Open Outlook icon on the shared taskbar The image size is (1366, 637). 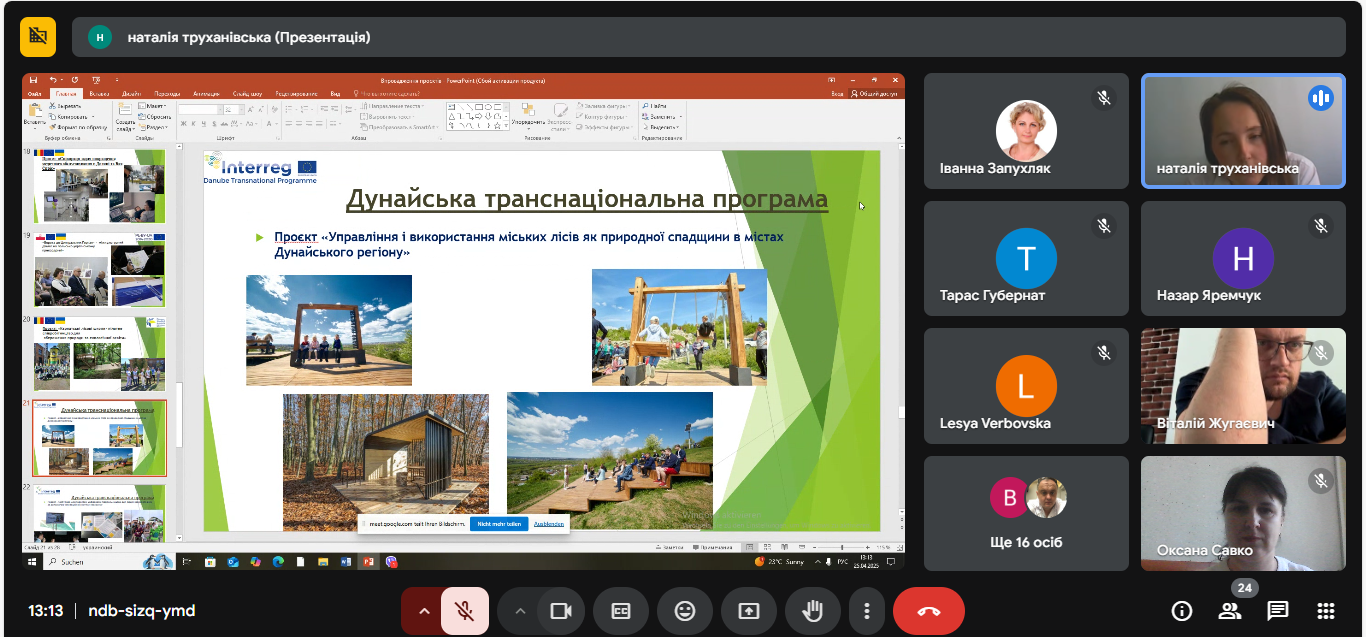[x=232, y=562]
